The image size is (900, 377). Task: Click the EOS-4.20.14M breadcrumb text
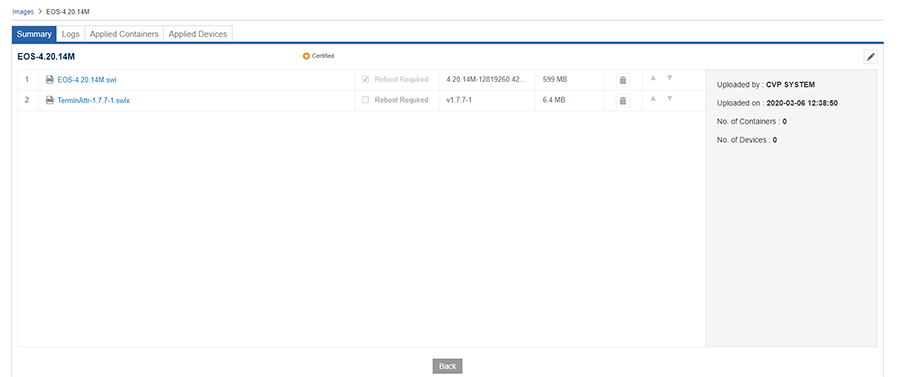[x=68, y=11]
